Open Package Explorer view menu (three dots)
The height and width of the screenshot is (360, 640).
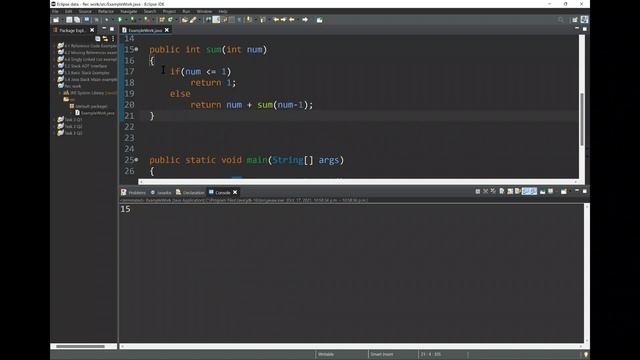pos(113,39)
